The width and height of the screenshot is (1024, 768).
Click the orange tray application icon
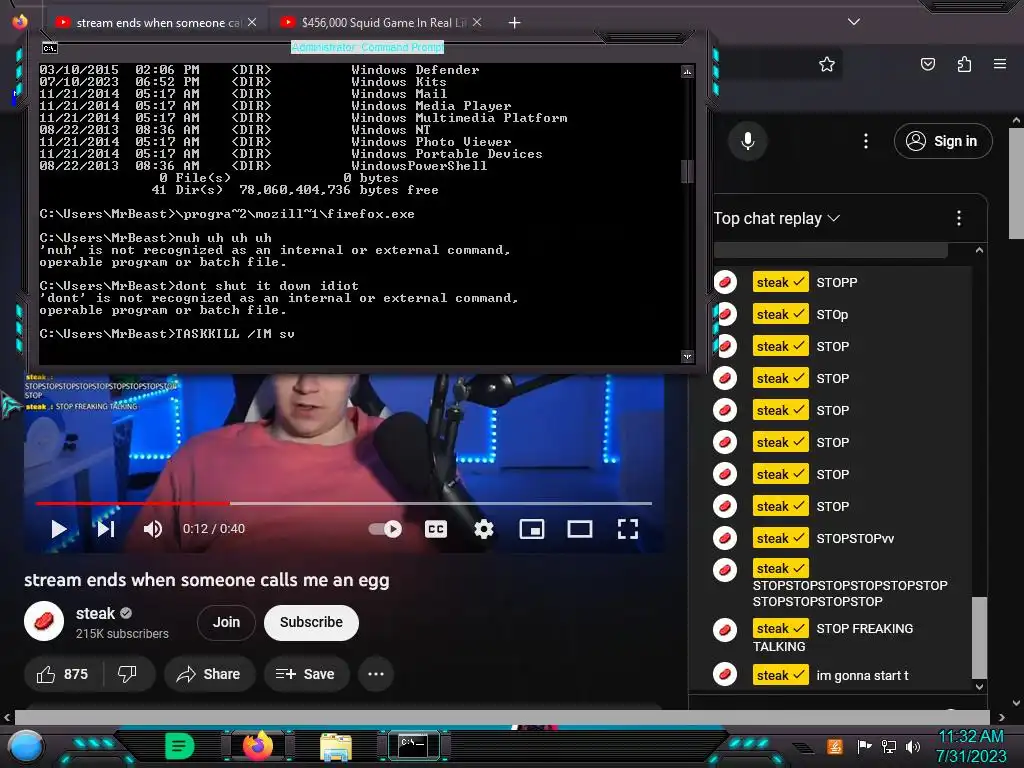pos(835,746)
